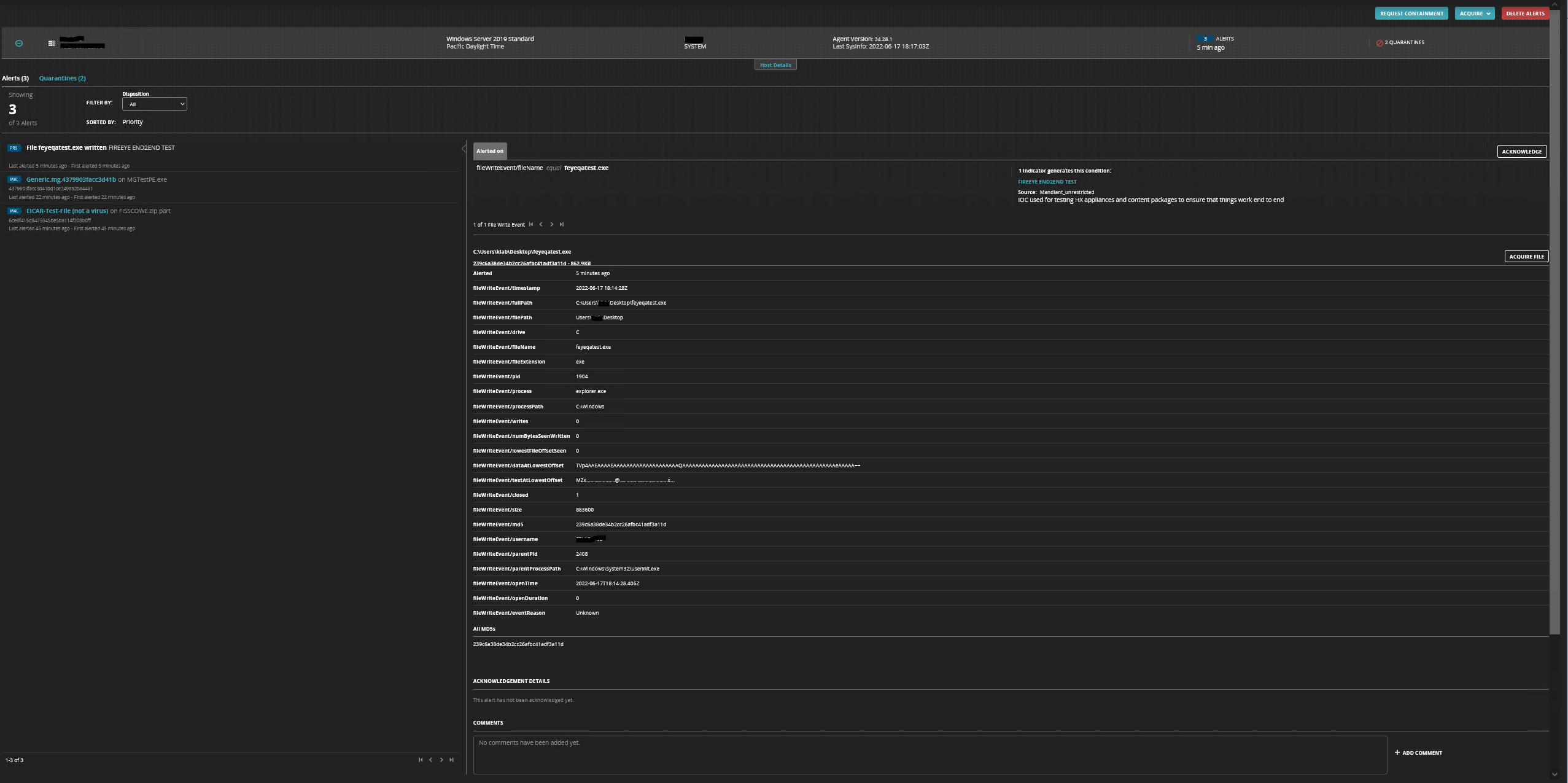This screenshot has width=1568, height=783.
Task: Click the server host icon
Action: tap(52, 43)
